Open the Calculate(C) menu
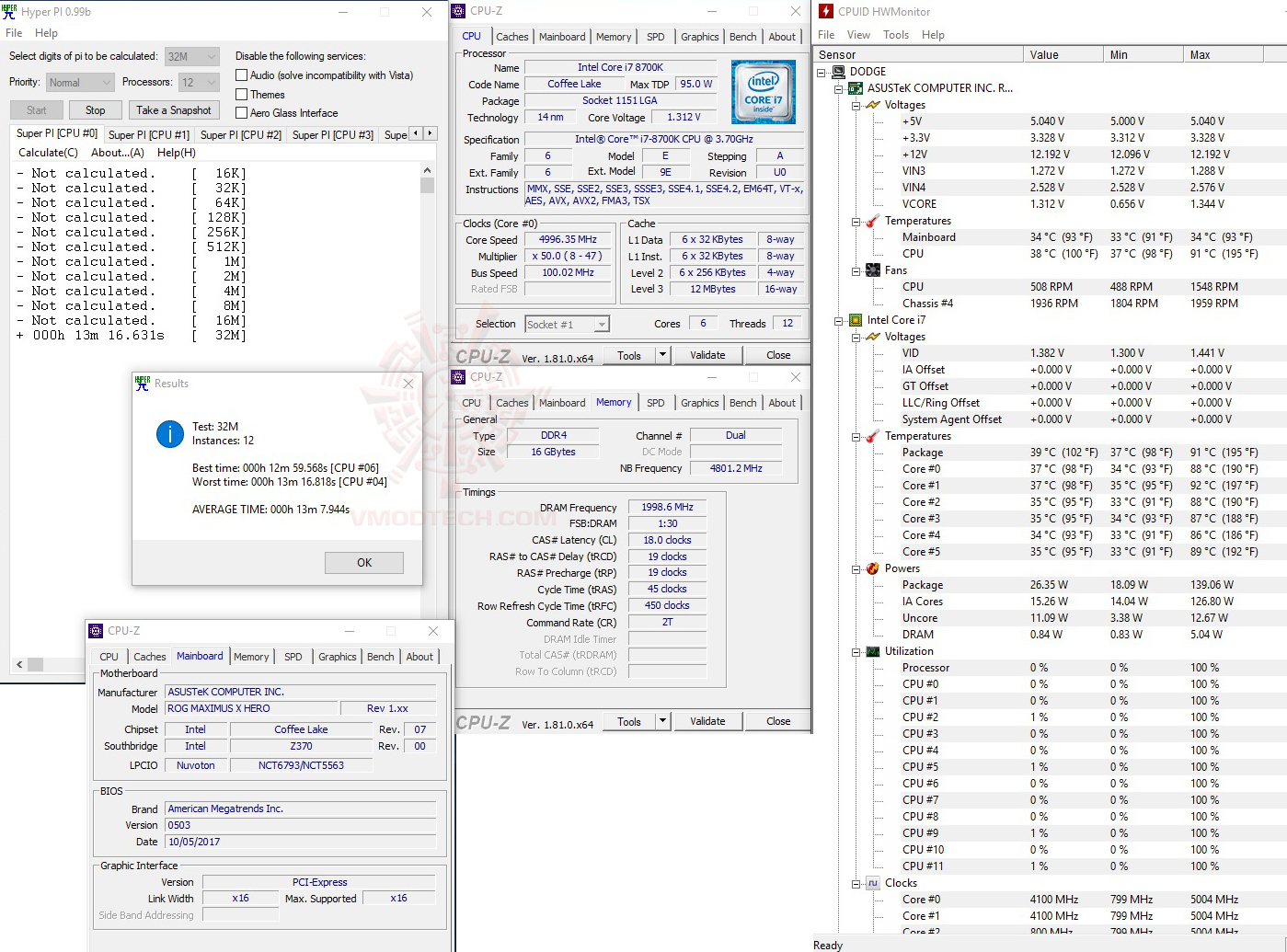Image resolution: width=1287 pixels, height=952 pixels. coord(48,153)
